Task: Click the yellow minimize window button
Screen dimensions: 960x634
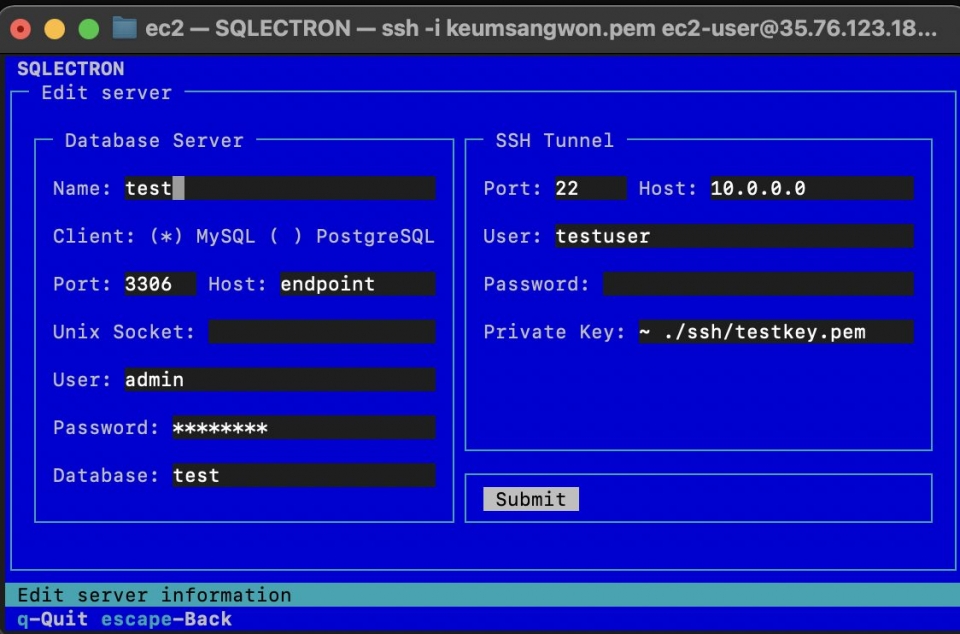Action: (x=54, y=28)
